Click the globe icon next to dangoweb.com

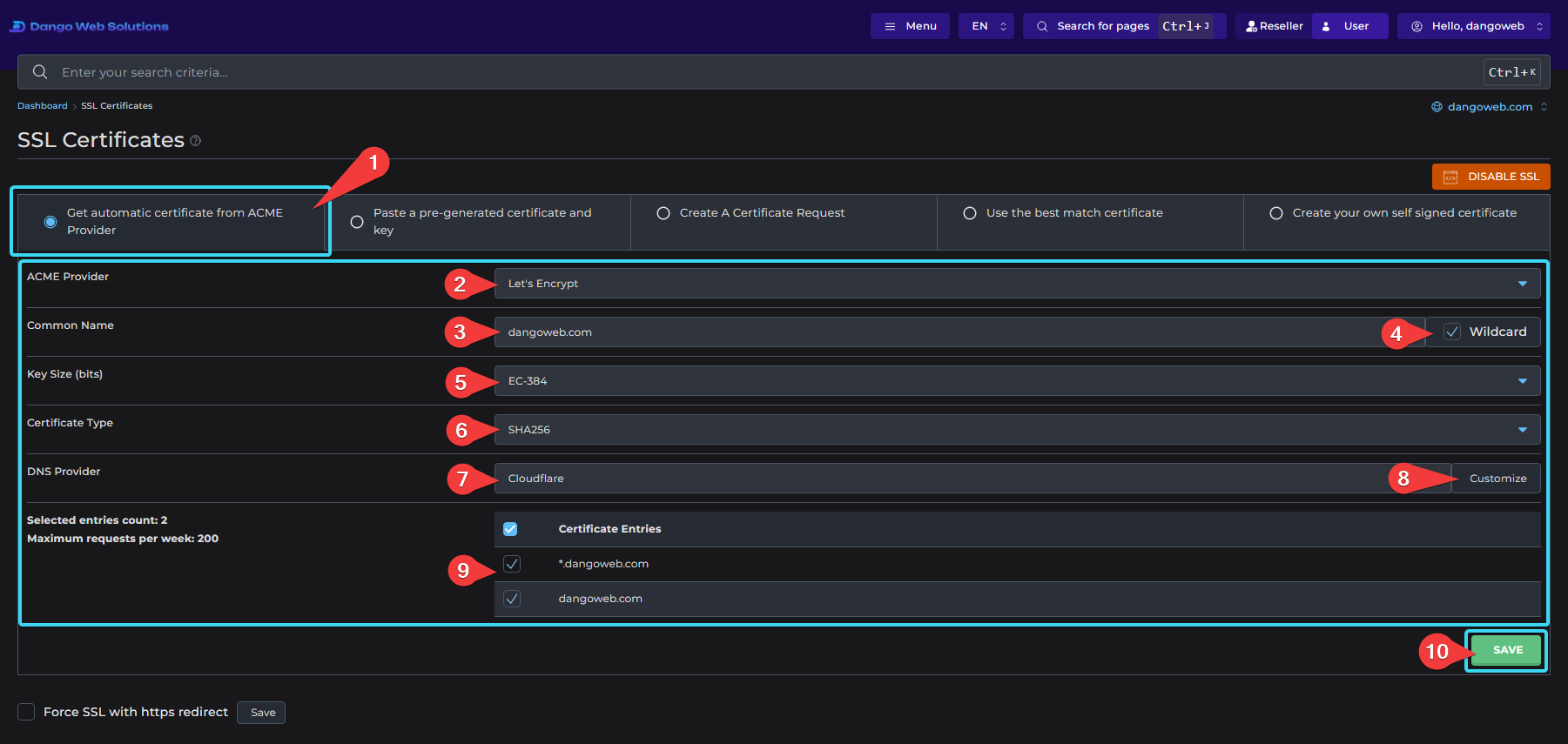(1437, 107)
